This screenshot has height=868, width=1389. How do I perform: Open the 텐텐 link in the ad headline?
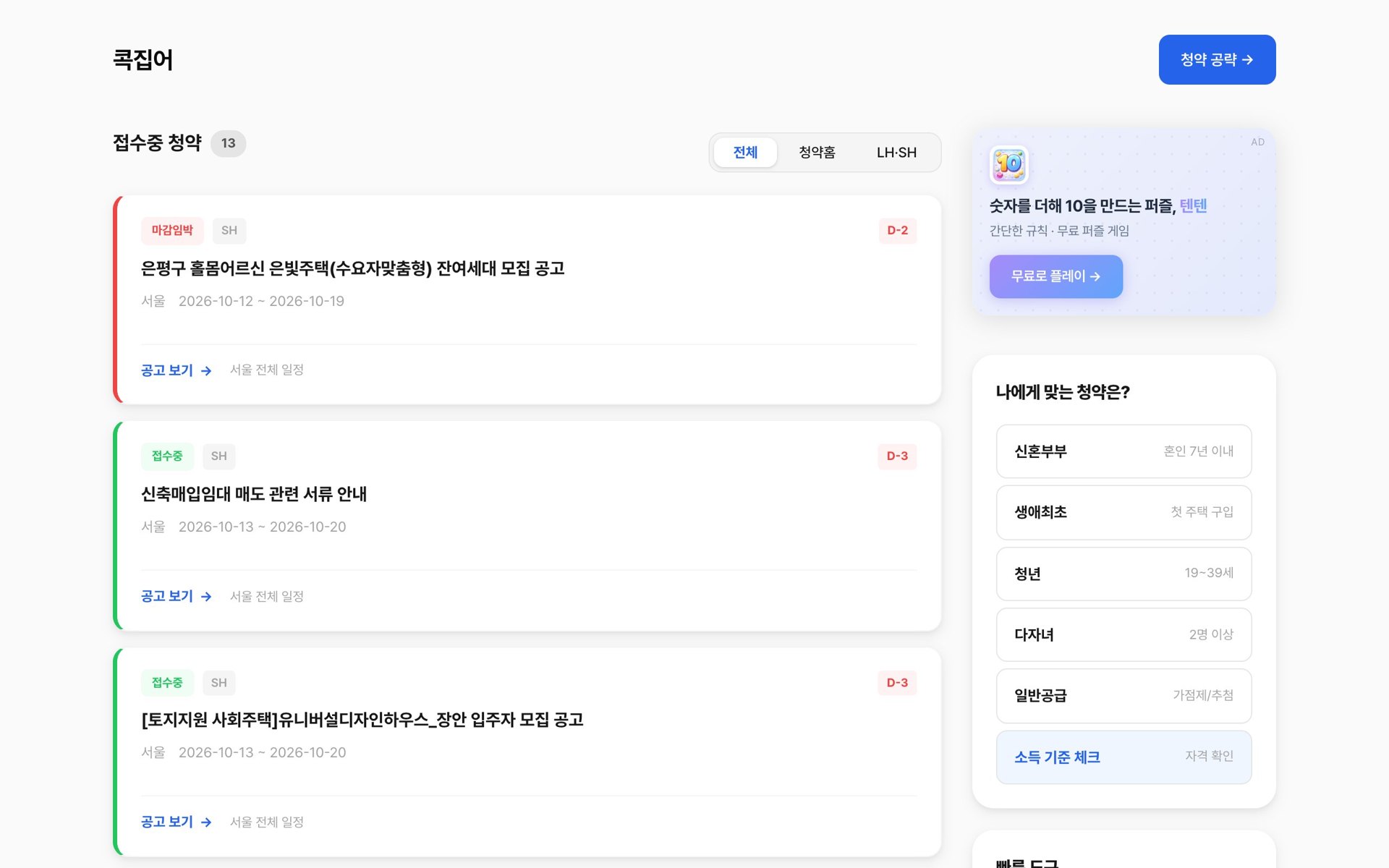pos(1193,206)
